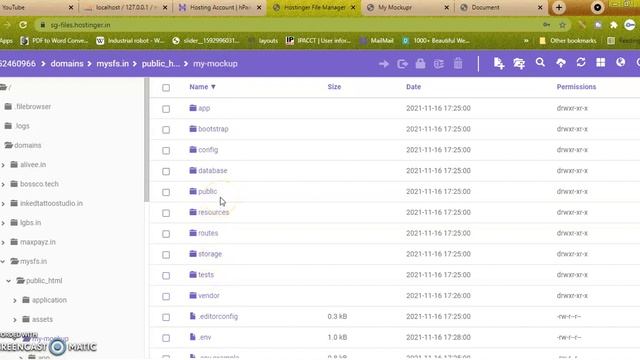The image size is (640, 360).
Task: Bookmark this page with the star icon
Action: [x=562, y=25]
